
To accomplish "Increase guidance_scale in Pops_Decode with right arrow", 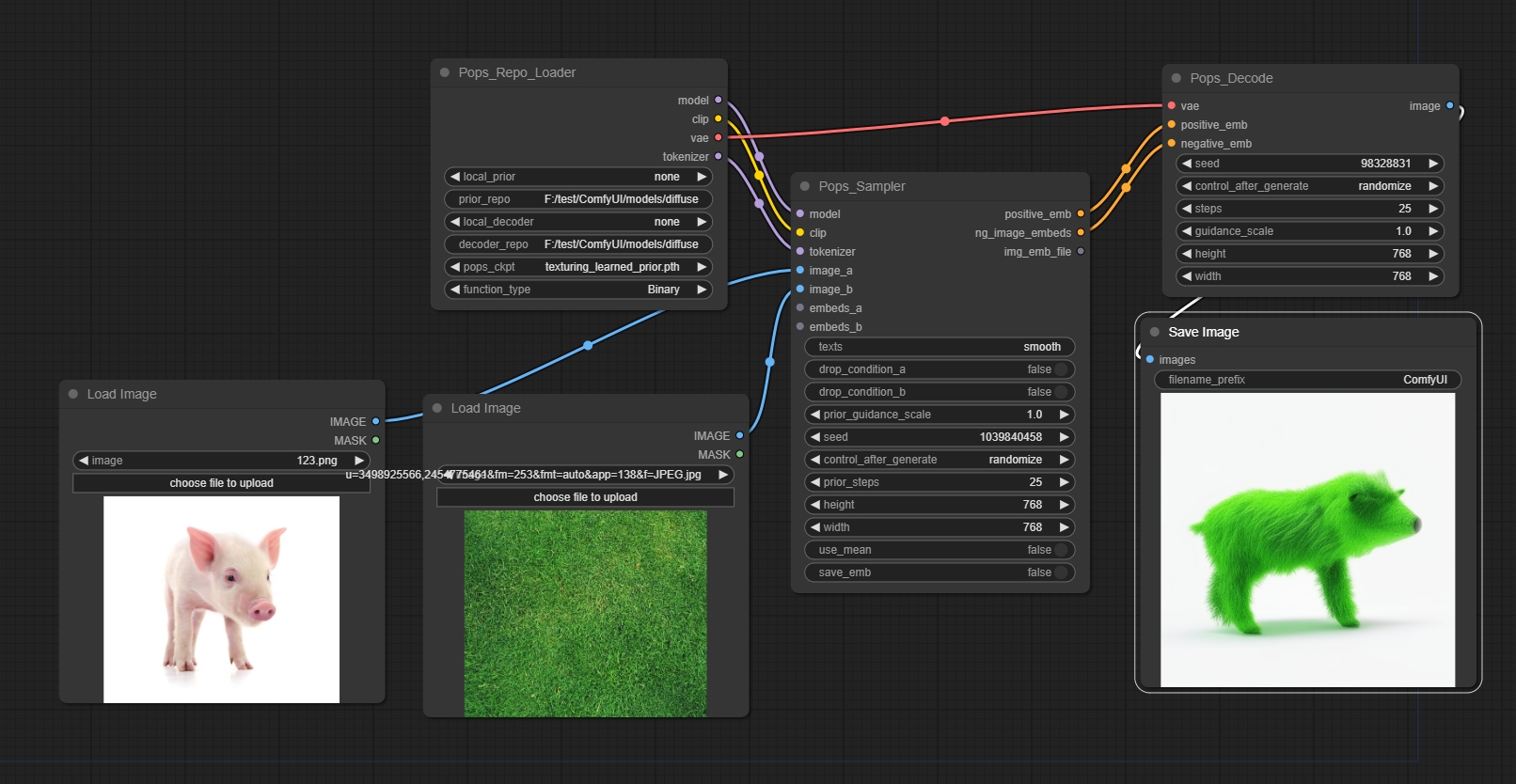I will tap(1433, 231).
